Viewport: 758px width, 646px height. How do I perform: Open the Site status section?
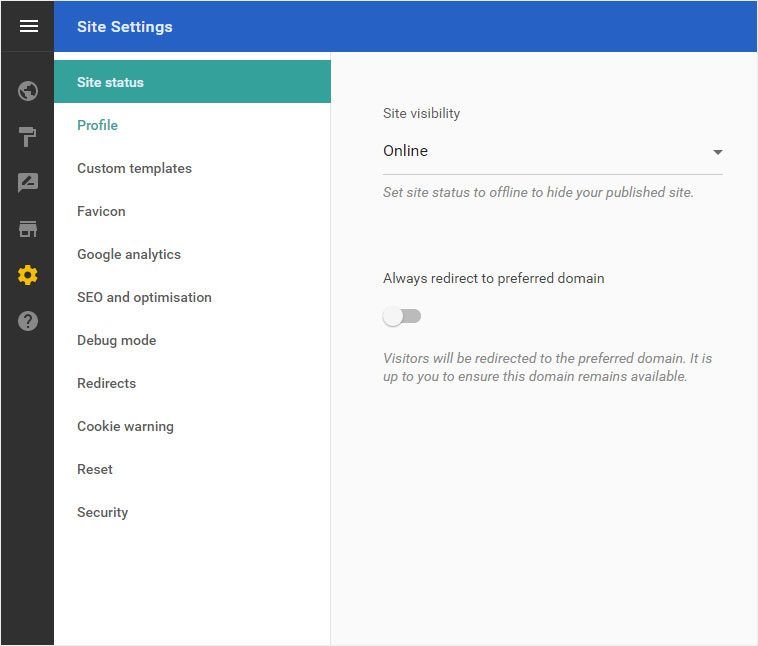(x=192, y=82)
